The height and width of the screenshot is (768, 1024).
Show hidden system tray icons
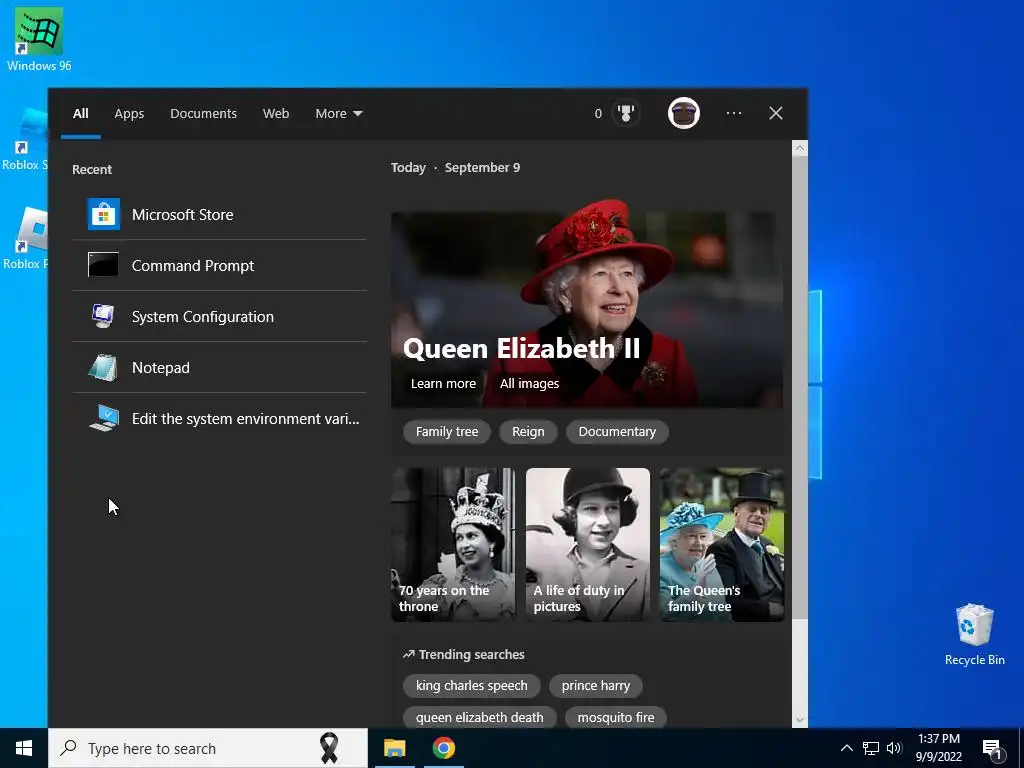click(846, 748)
